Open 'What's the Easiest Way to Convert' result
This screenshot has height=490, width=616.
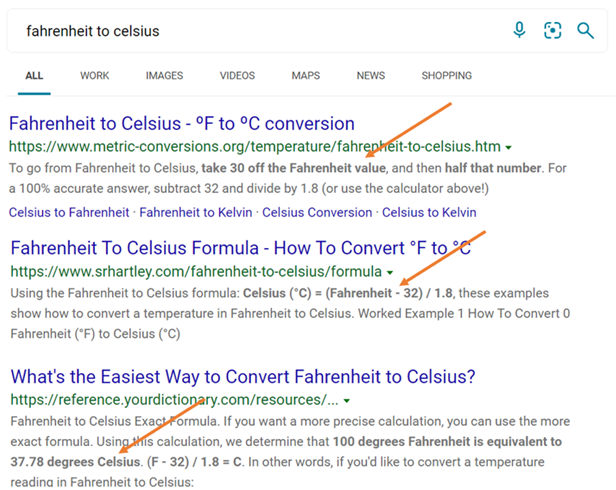[243, 377]
